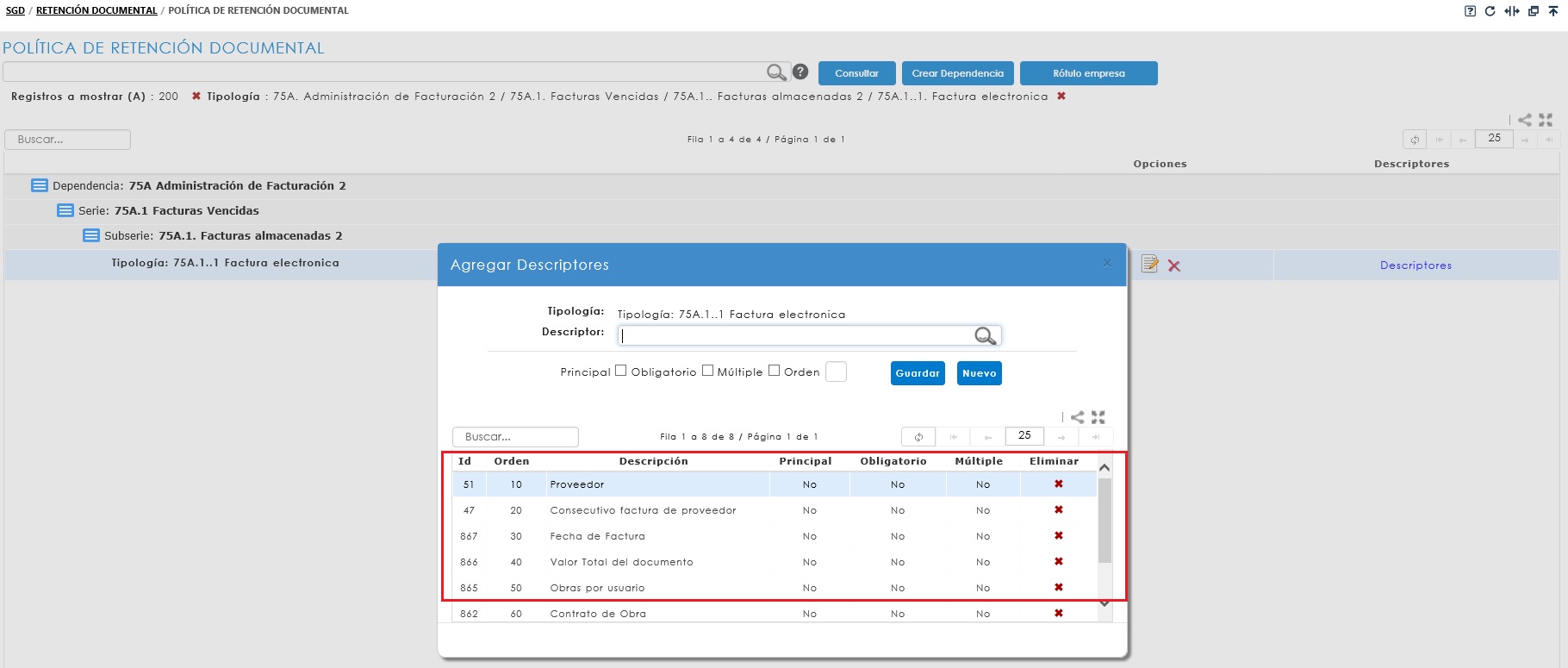Click the SGD breadcrumb link
The width and height of the screenshot is (1568, 668).
point(15,10)
